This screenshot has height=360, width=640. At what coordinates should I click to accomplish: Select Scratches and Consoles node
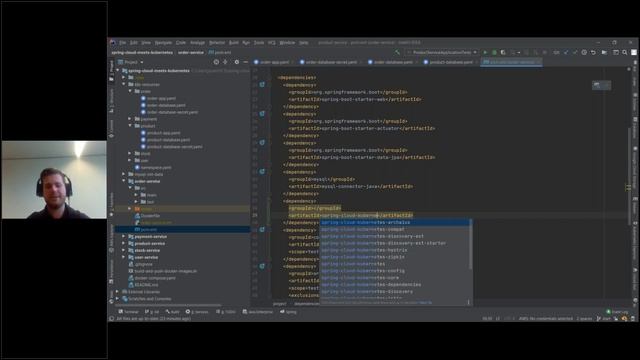(147, 299)
